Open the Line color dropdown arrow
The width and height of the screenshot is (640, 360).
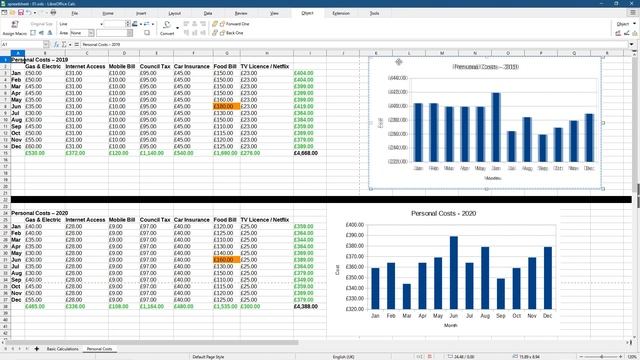pyautogui.click(x=141, y=24)
